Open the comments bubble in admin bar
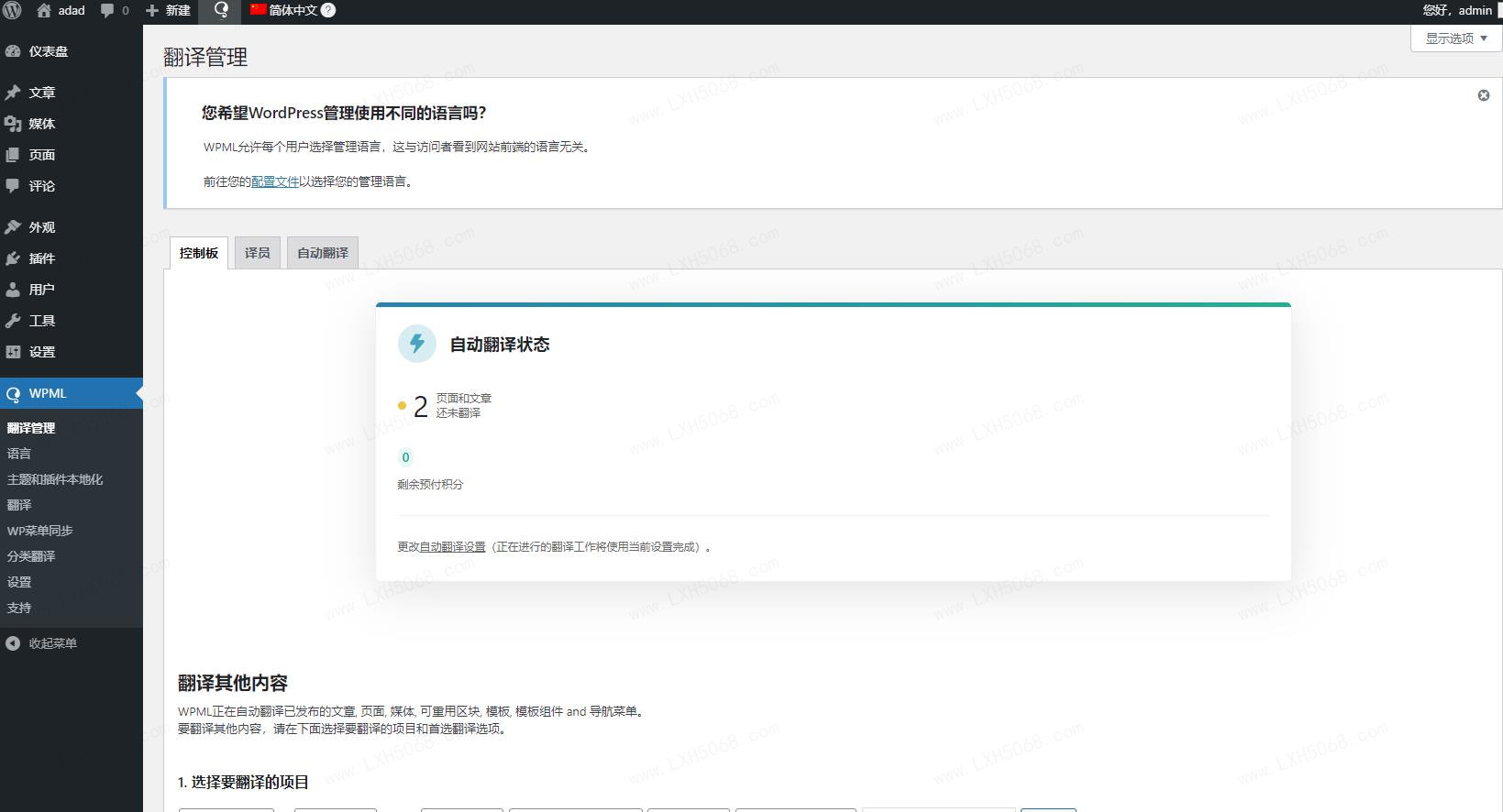 pyautogui.click(x=115, y=10)
